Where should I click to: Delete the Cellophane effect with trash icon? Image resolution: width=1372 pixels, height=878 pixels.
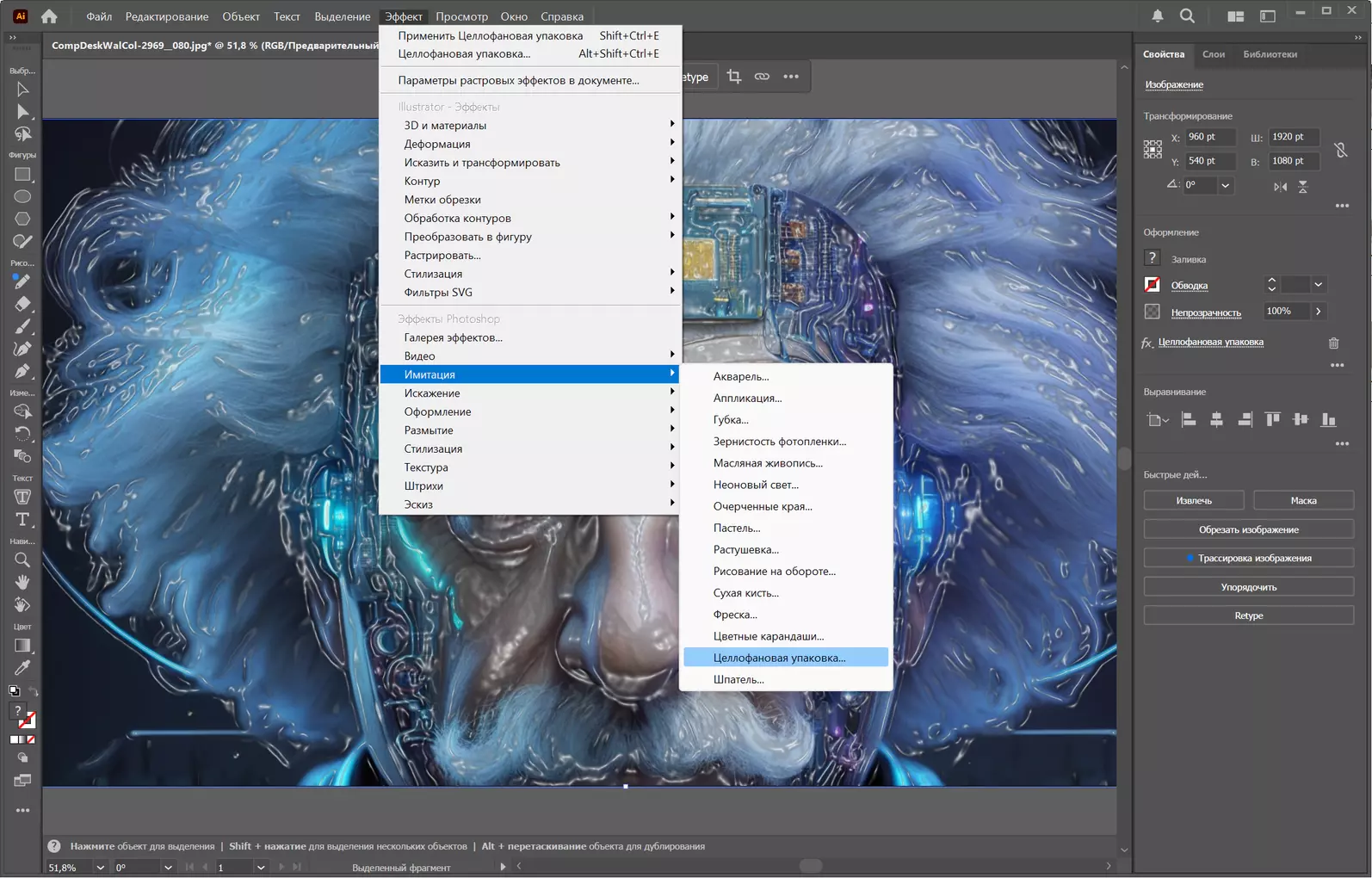coord(1333,343)
